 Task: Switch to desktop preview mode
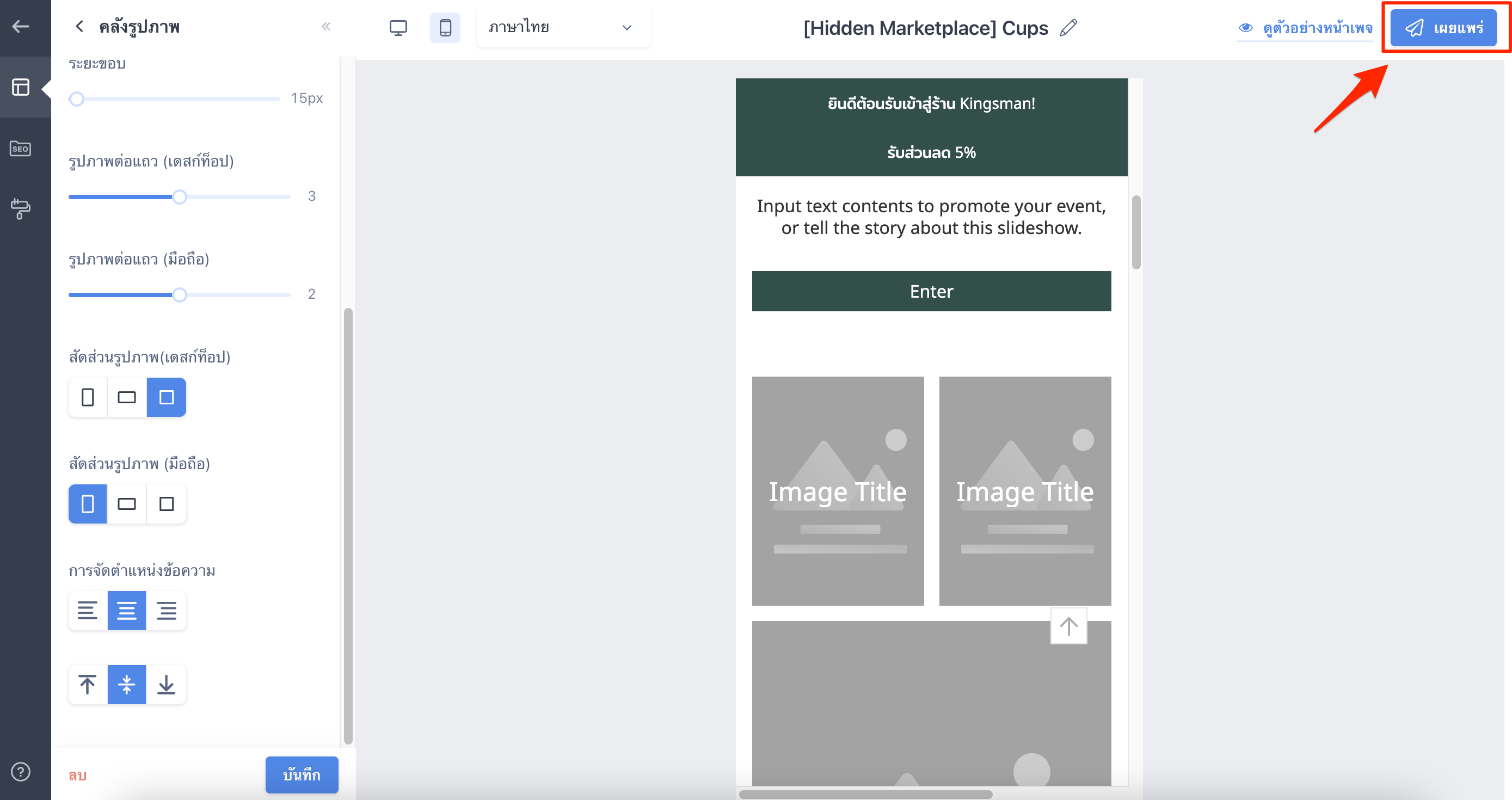point(398,28)
